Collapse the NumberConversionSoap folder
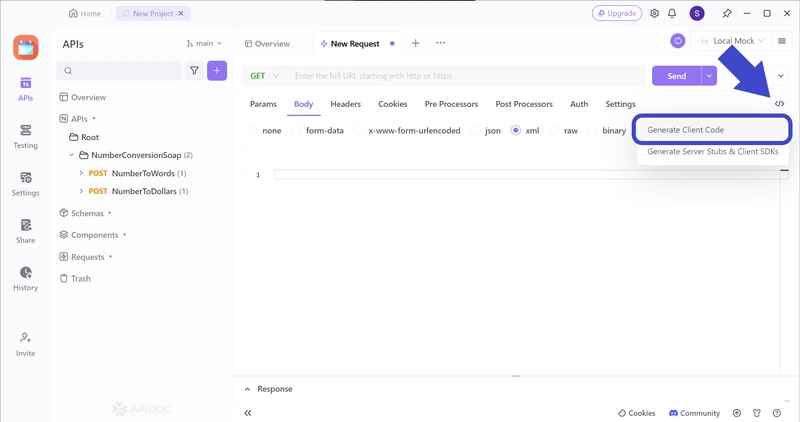 pos(71,155)
